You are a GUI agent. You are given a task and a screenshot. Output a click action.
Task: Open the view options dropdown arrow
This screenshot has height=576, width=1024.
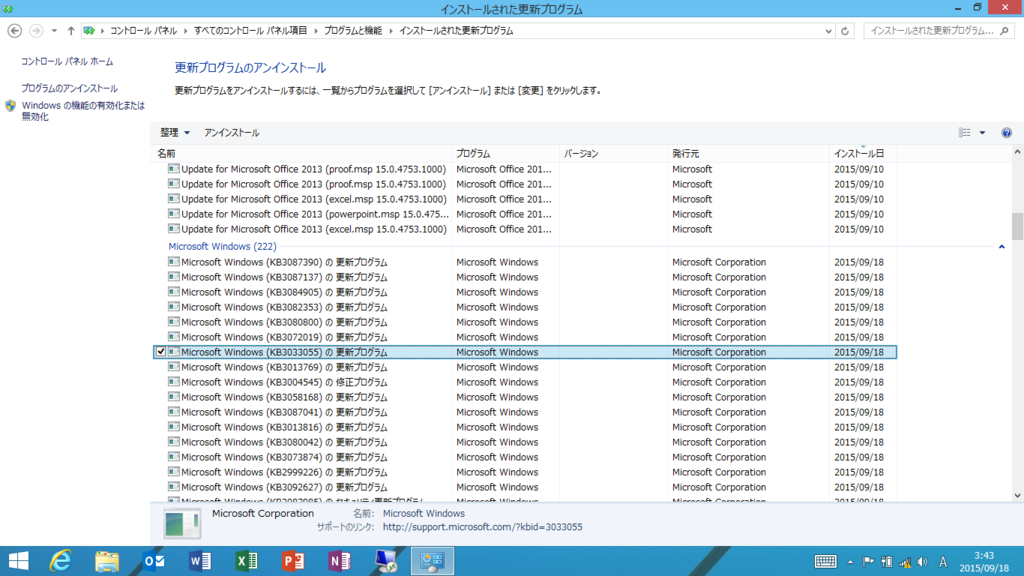click(x=982, y=133)
